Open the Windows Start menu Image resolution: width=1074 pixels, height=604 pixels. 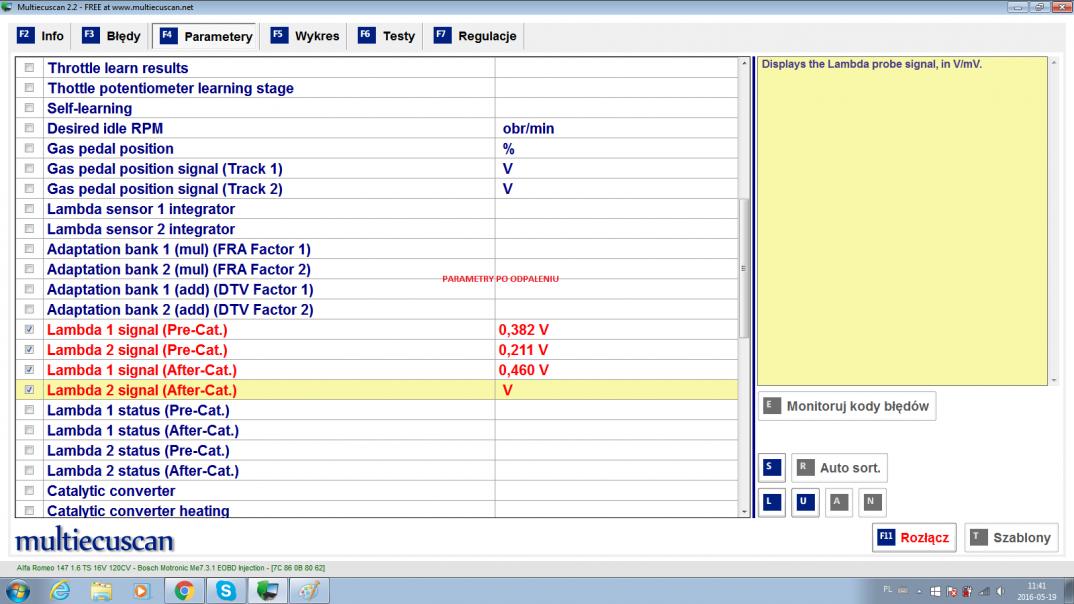17,590
